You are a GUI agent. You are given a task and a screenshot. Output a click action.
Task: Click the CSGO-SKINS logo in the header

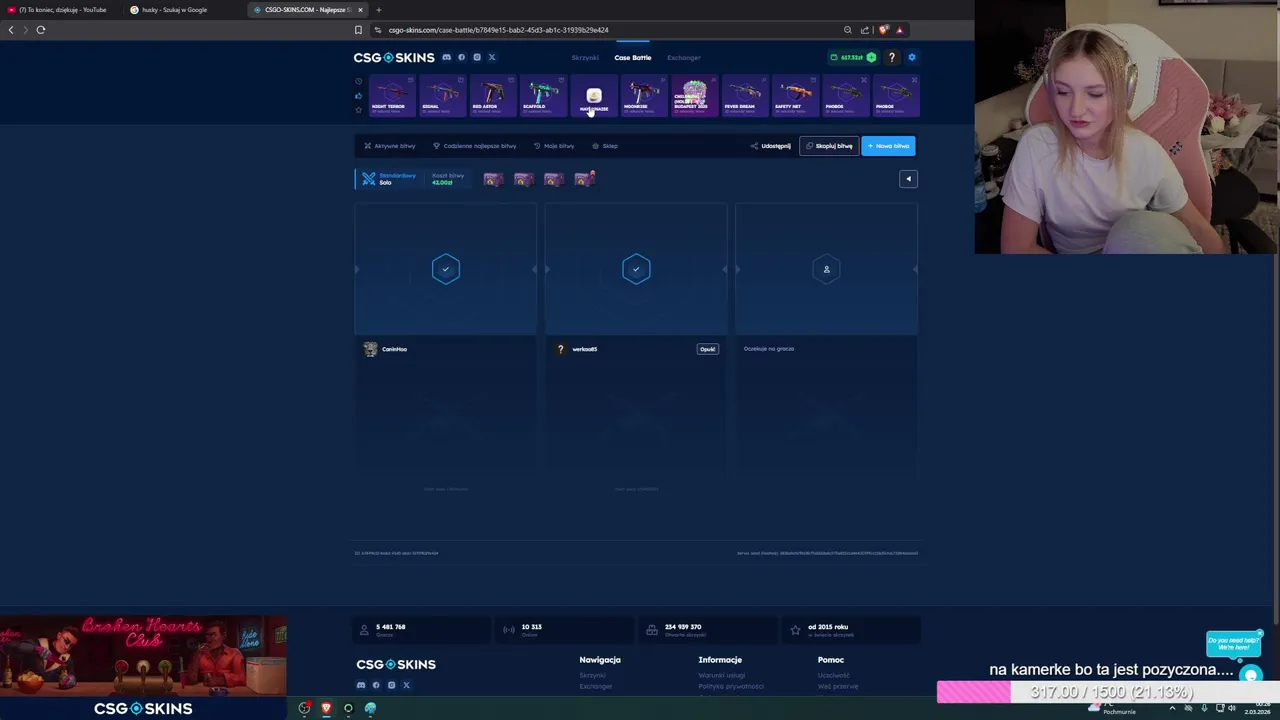[x=394, y=57]
